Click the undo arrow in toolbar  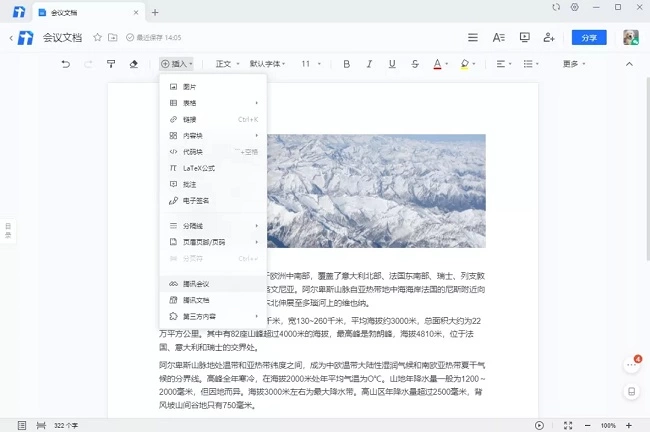point(66,64)
